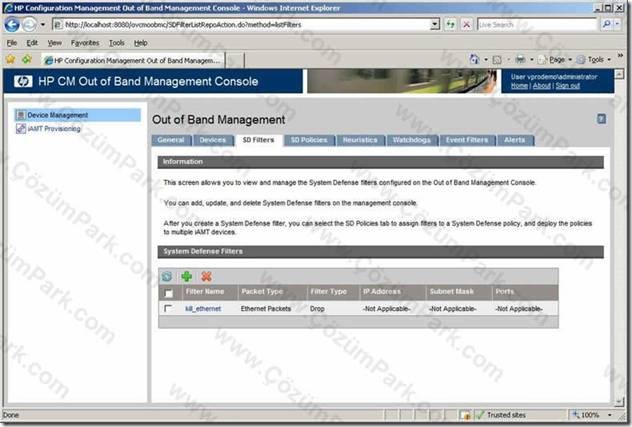Click the Trusted sites status bar indicator
The height and width of the screenshot is (427, 632).
[x=501, y=415]
